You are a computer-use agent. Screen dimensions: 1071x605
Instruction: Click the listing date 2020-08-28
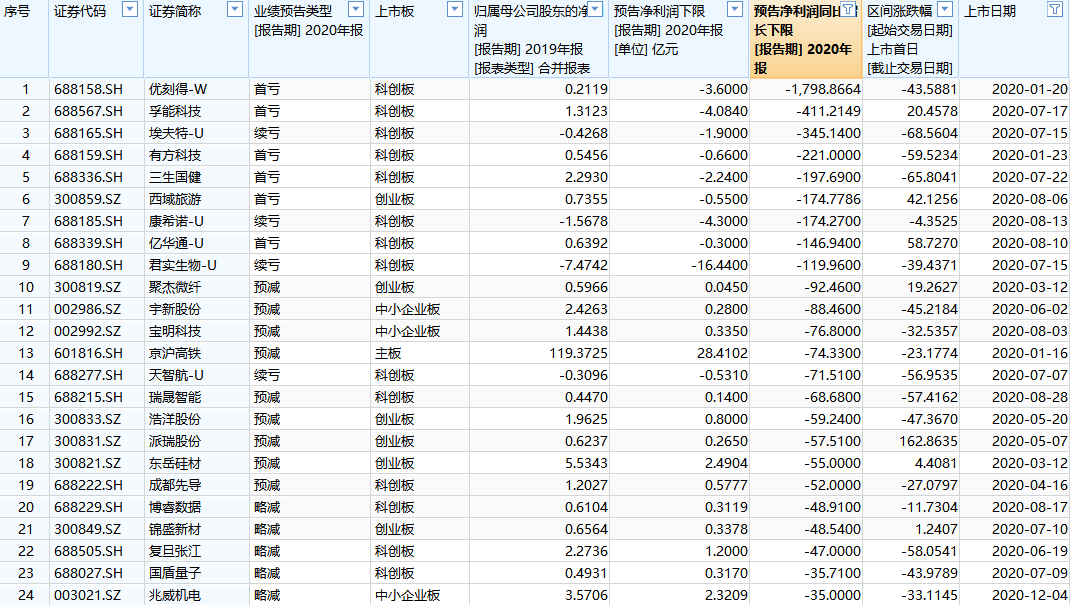(1029, 397)
